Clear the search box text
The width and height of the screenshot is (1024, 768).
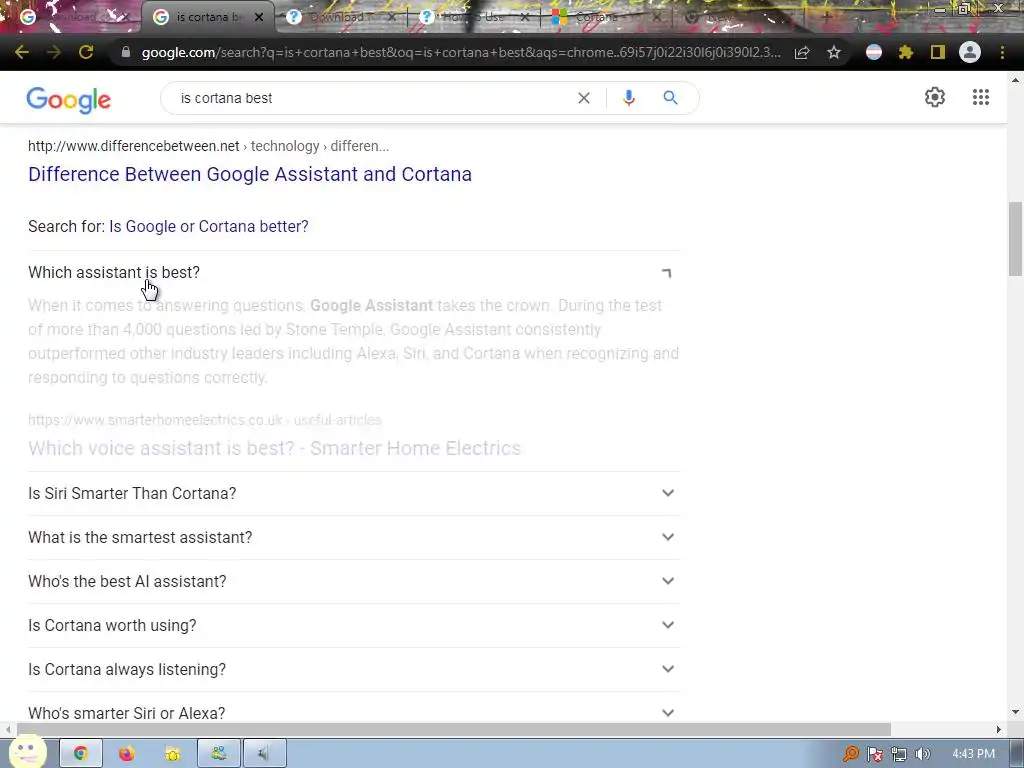(x=584, y=98)
